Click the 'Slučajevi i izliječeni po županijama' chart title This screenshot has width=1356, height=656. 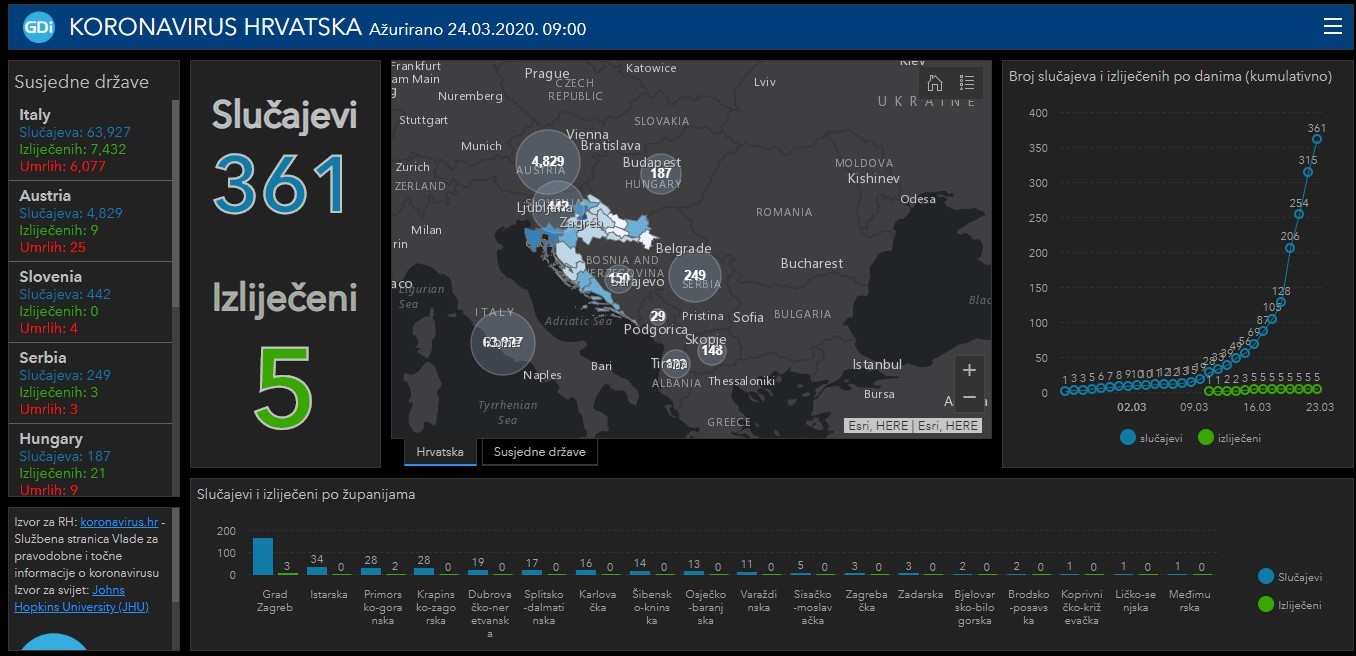point(306,494)
